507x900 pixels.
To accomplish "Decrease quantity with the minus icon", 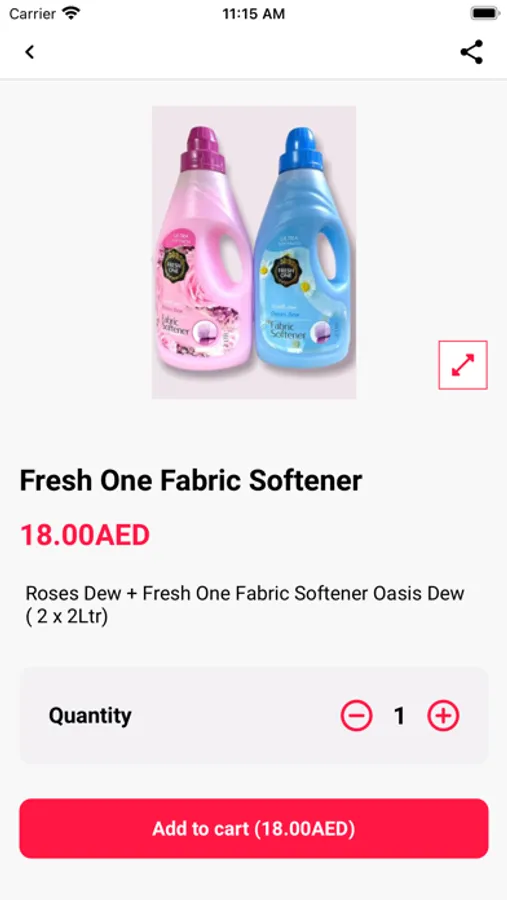I will point(357,715).
